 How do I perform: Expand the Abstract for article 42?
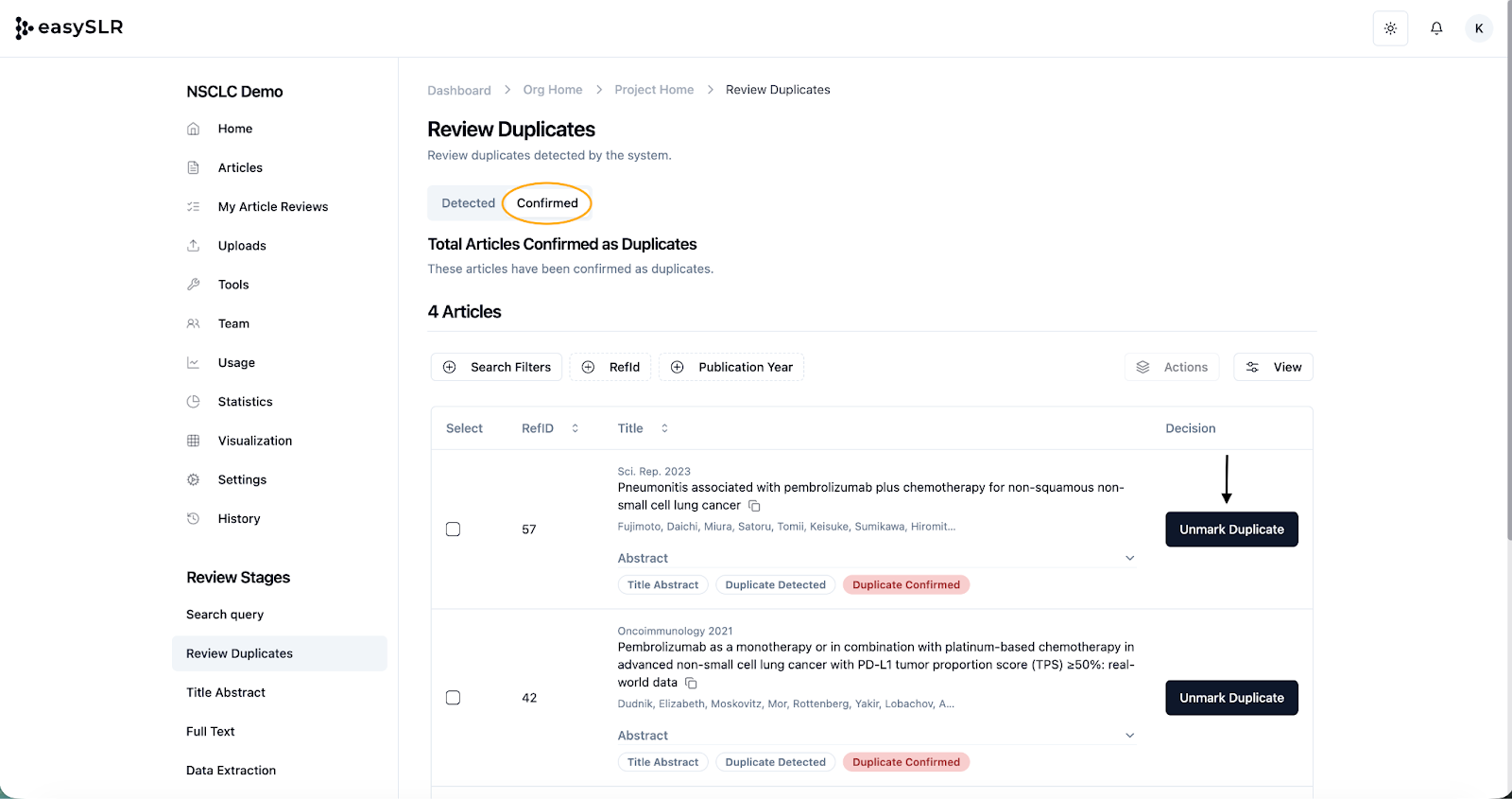coord(1129,736)
